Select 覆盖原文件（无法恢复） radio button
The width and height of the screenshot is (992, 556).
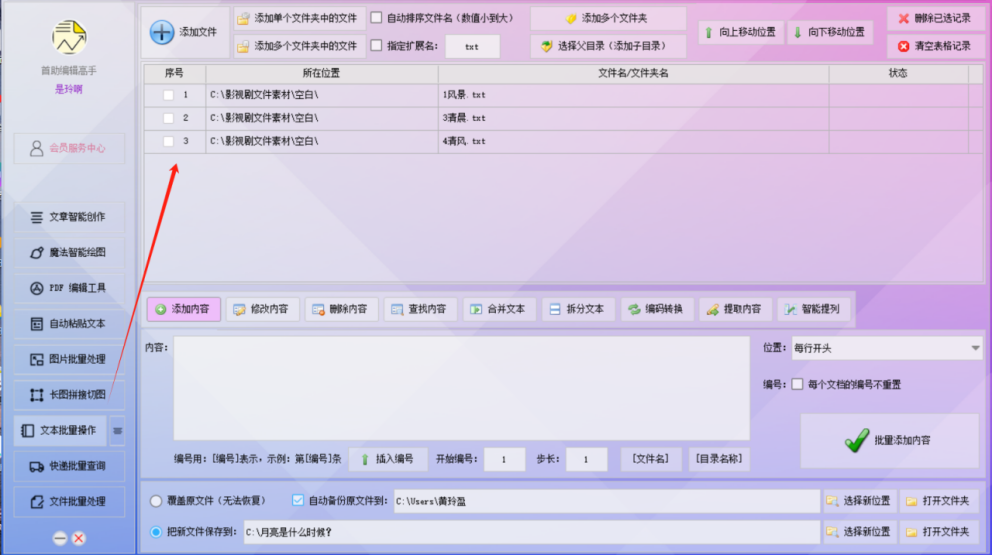coord(156,501)
